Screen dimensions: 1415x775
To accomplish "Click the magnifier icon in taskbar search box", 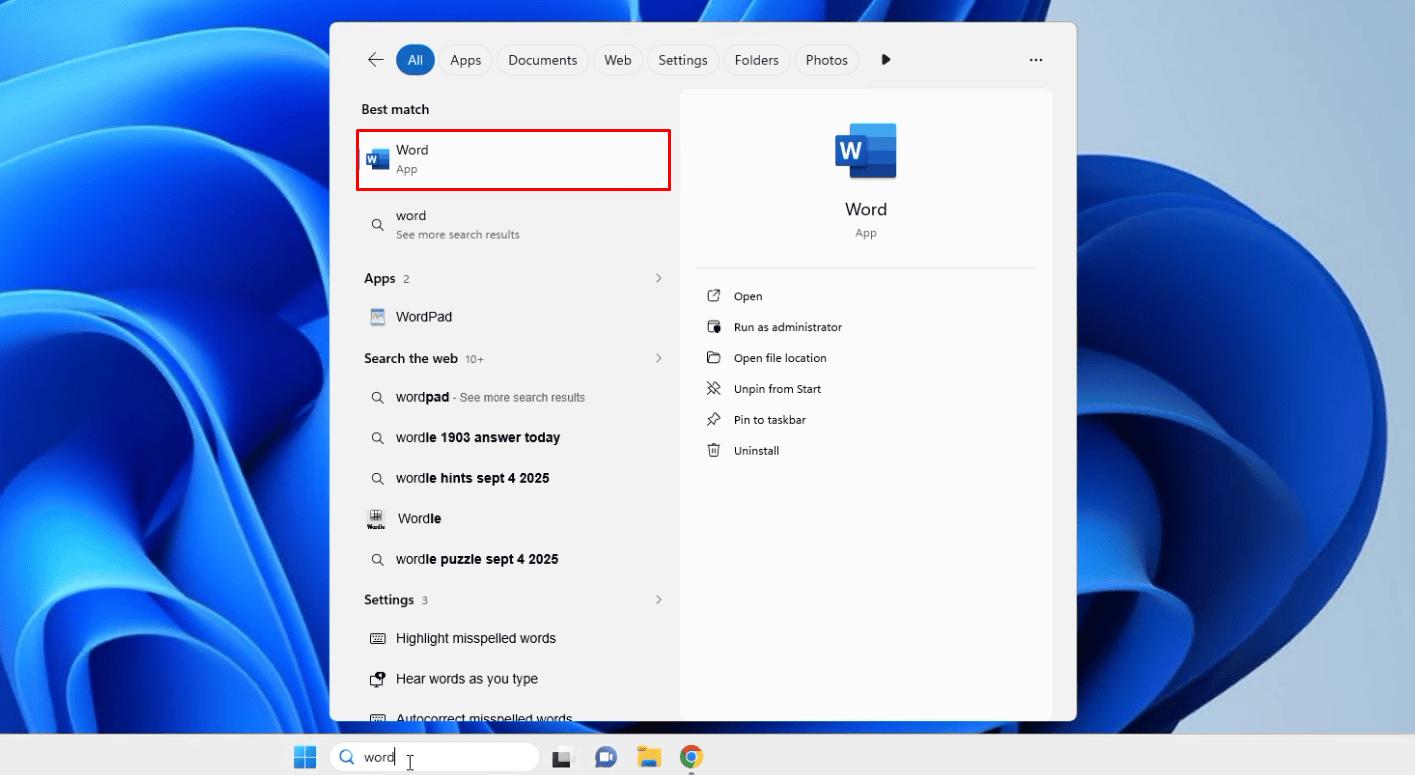I will tap(347, 757).
